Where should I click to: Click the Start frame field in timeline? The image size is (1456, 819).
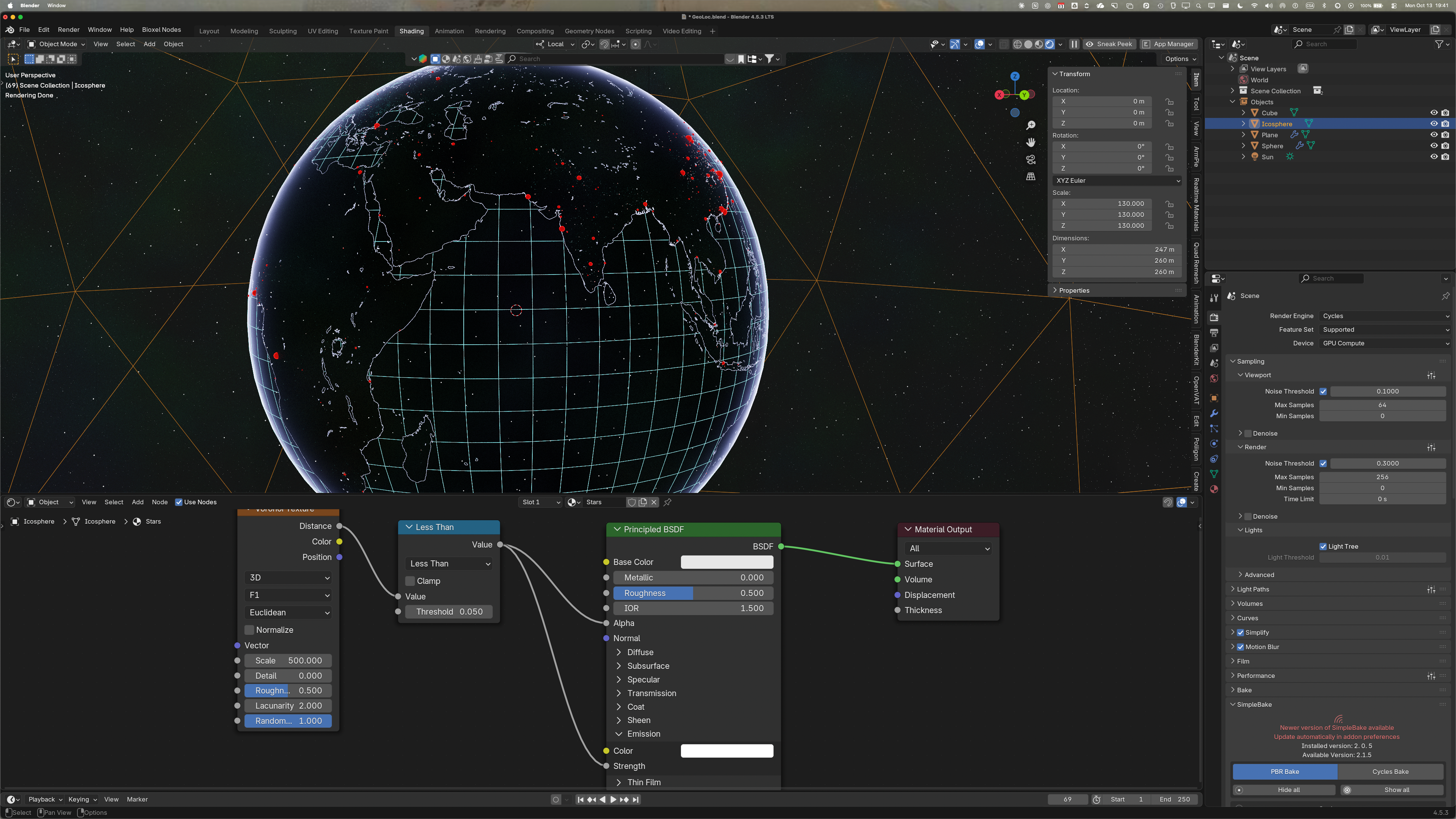tap(1127, 800)
